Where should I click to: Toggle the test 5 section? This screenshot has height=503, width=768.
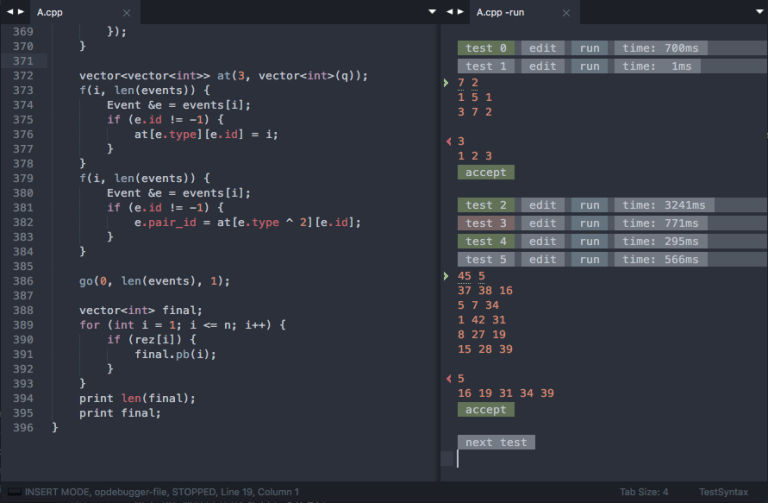pos(486,259)
